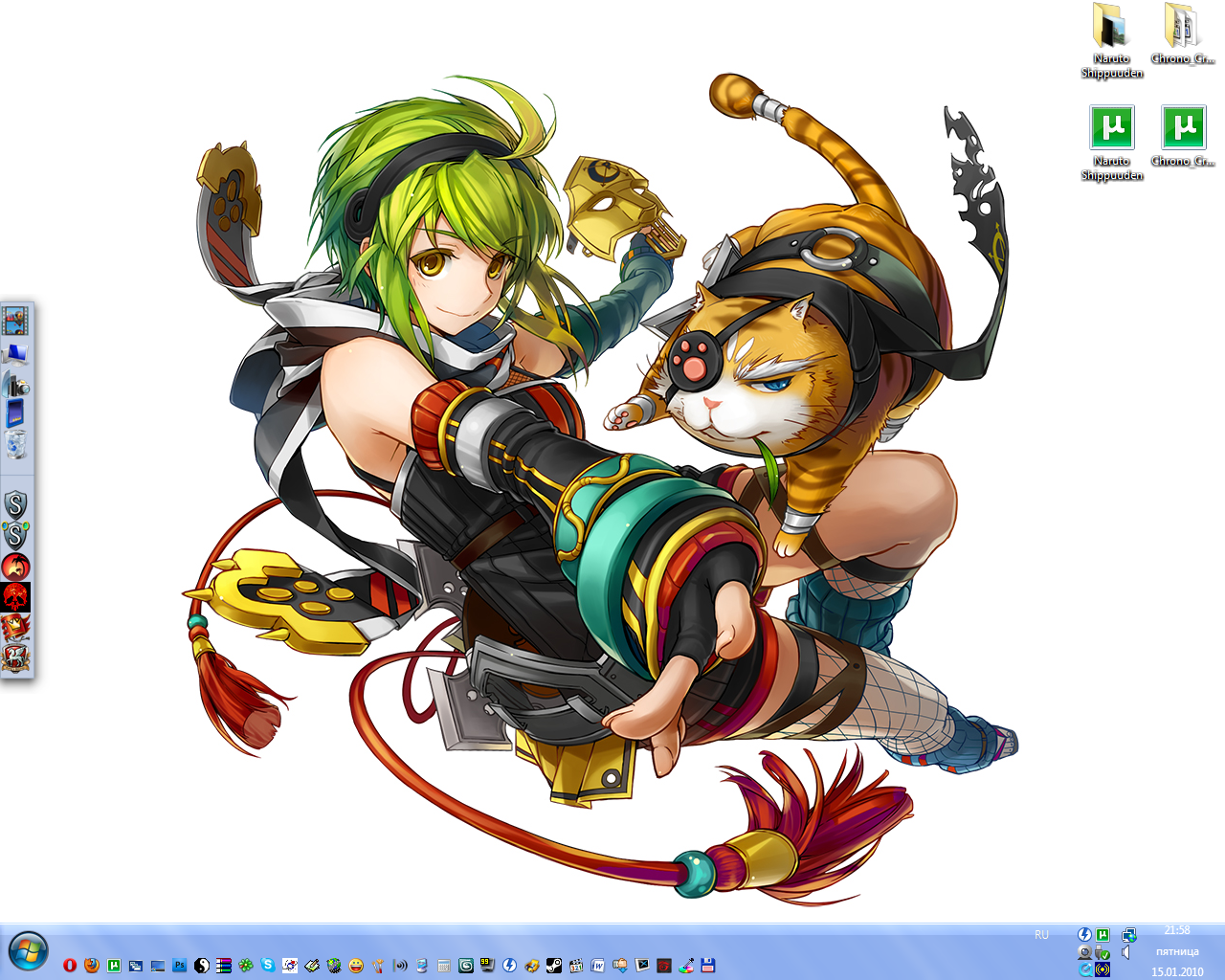The height and width of the screenshot is (980, 1225).
Task: Open the blue floppy disk icon
Action: pyautogui.click(x=708, y=966)
